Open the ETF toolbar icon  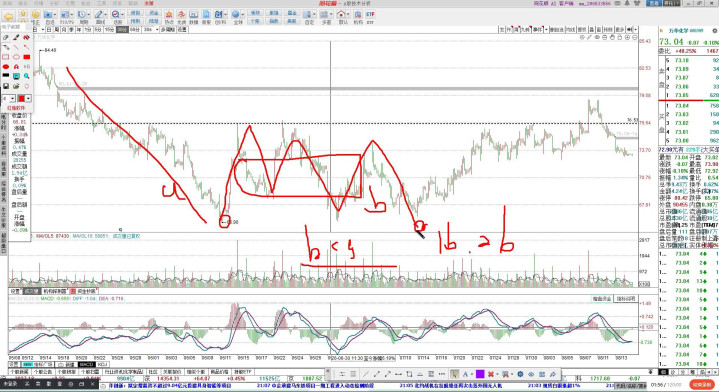(x=370, y=17)
